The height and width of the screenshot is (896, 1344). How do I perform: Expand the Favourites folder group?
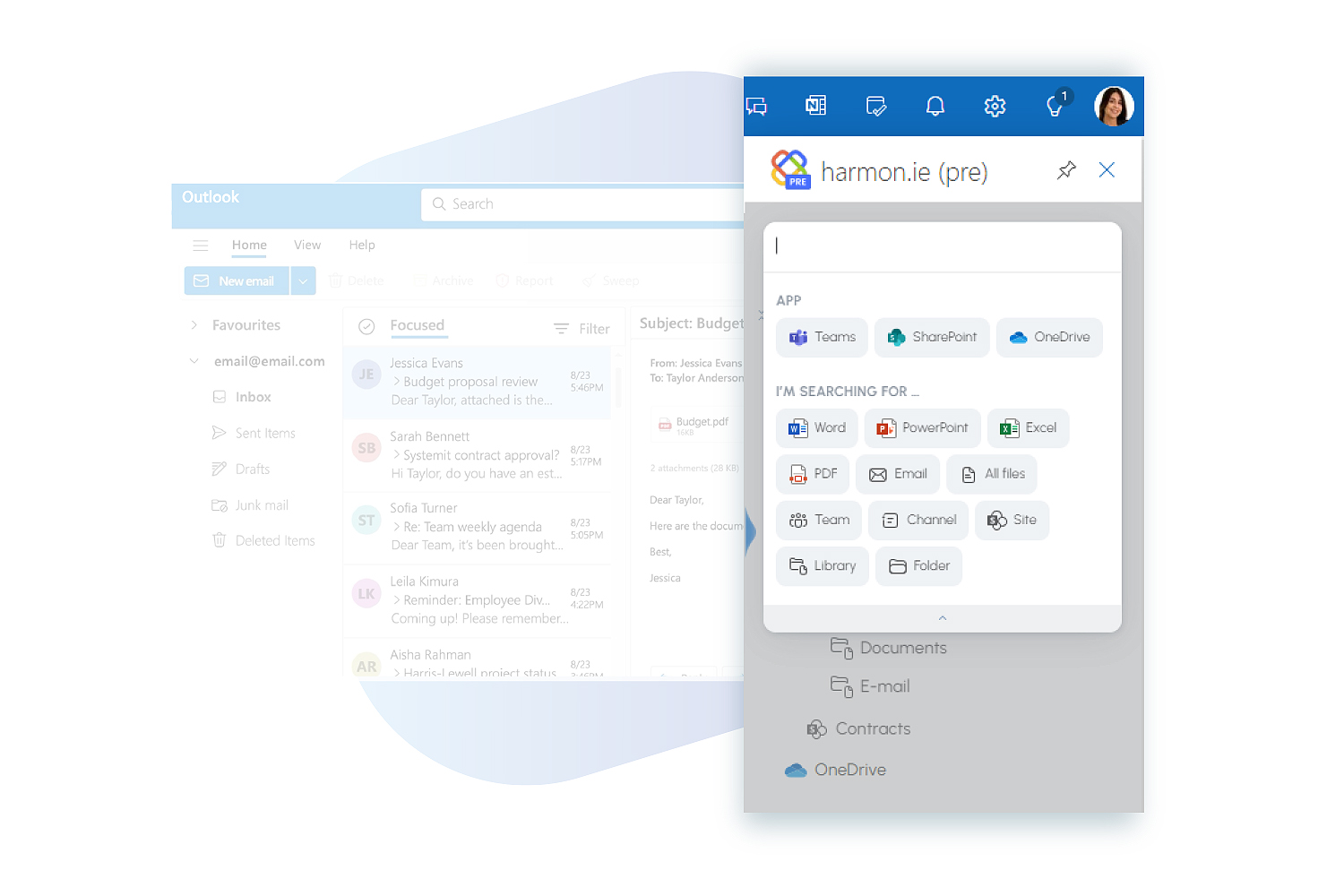(x=194, y=325)
